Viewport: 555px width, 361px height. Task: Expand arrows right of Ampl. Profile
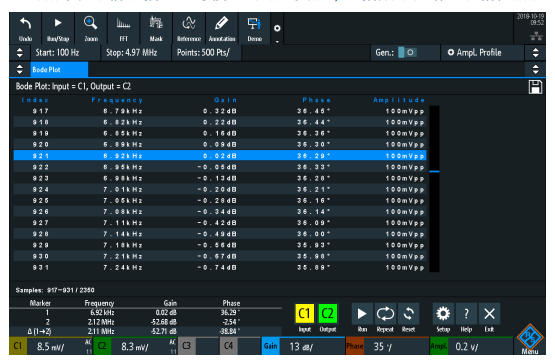[x=536, y=53]
